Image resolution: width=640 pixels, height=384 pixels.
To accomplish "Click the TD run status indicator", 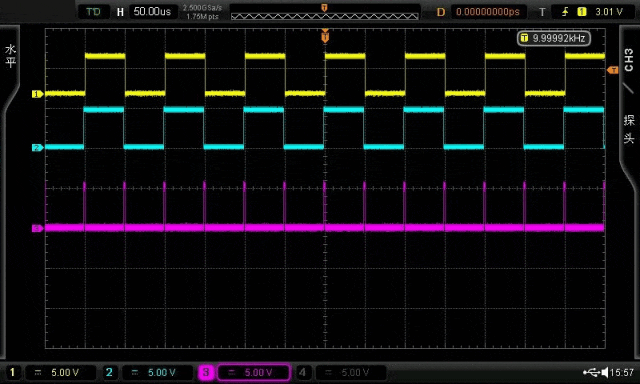I will click(x=93, y=12).
